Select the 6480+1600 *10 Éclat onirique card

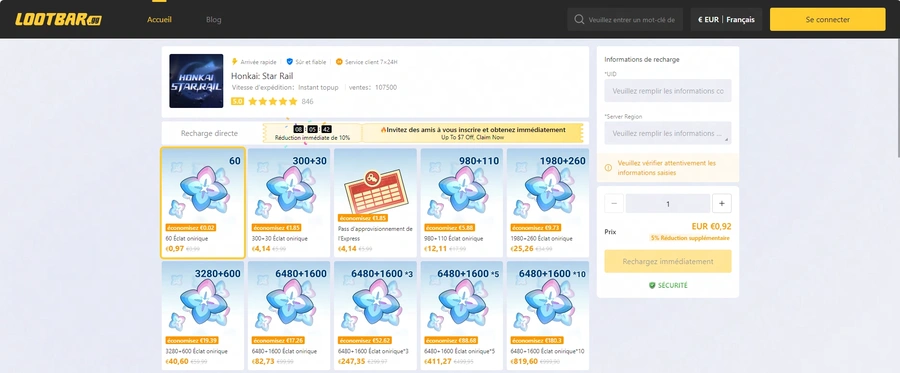548,316
